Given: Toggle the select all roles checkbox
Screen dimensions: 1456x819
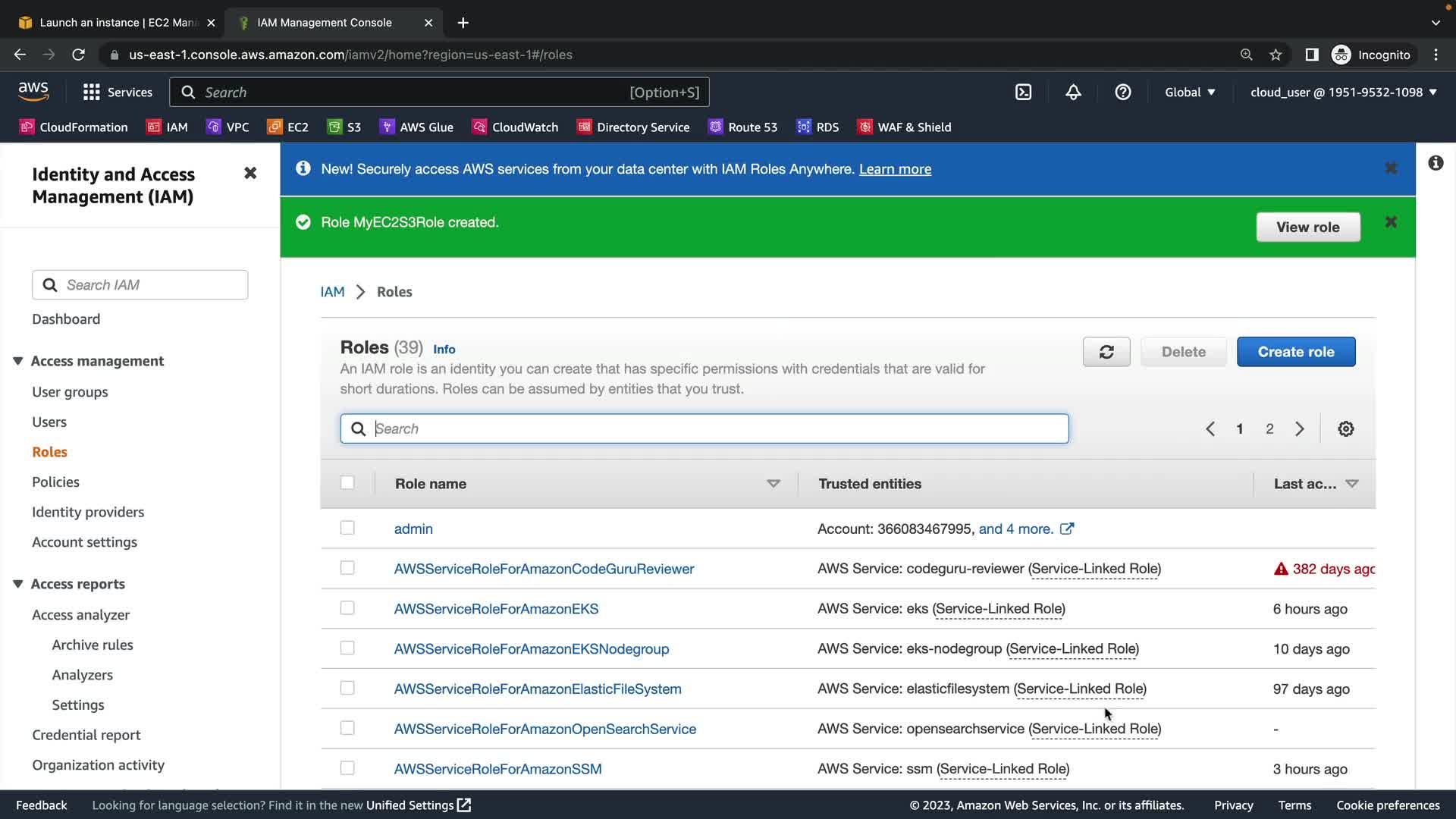Looking at the screenshot, I should 347,483.
